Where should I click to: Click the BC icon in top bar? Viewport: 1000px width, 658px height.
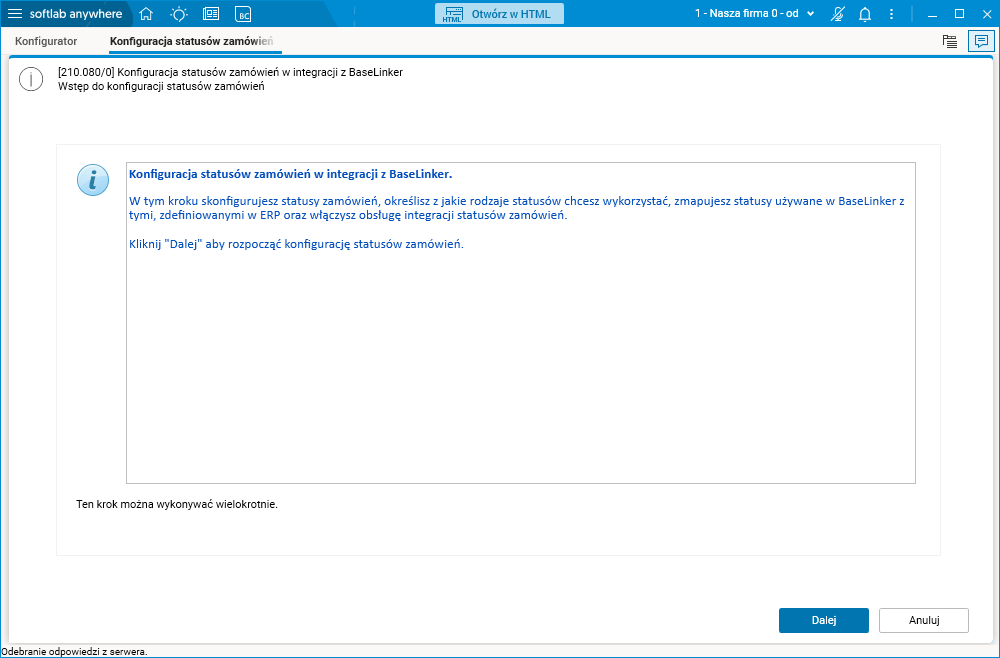(243, 14)
